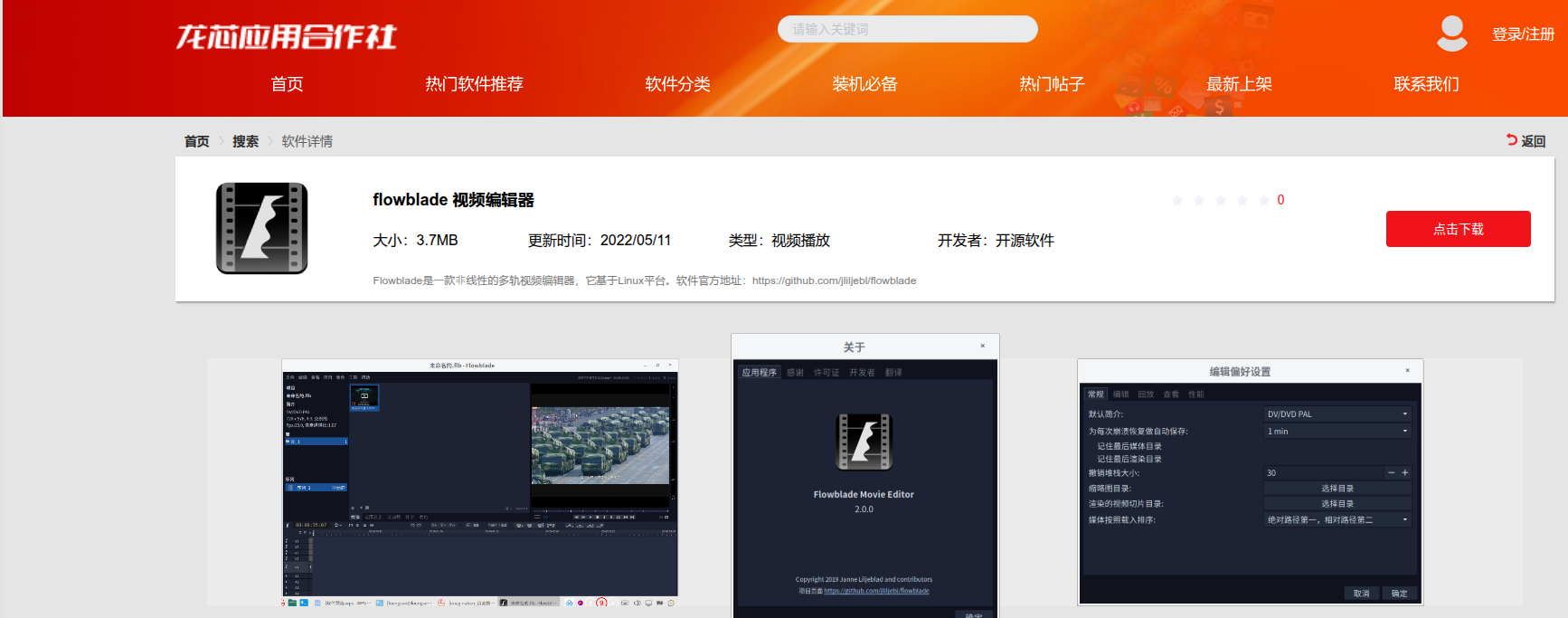This screenshot has width=1568, height=618.
Task: Open the Flowblade main window screenshot
Action: (x=480, y=483)
